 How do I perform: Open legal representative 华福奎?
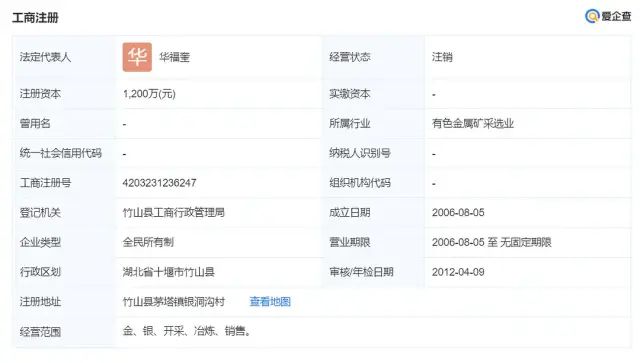tap(174, 57)
